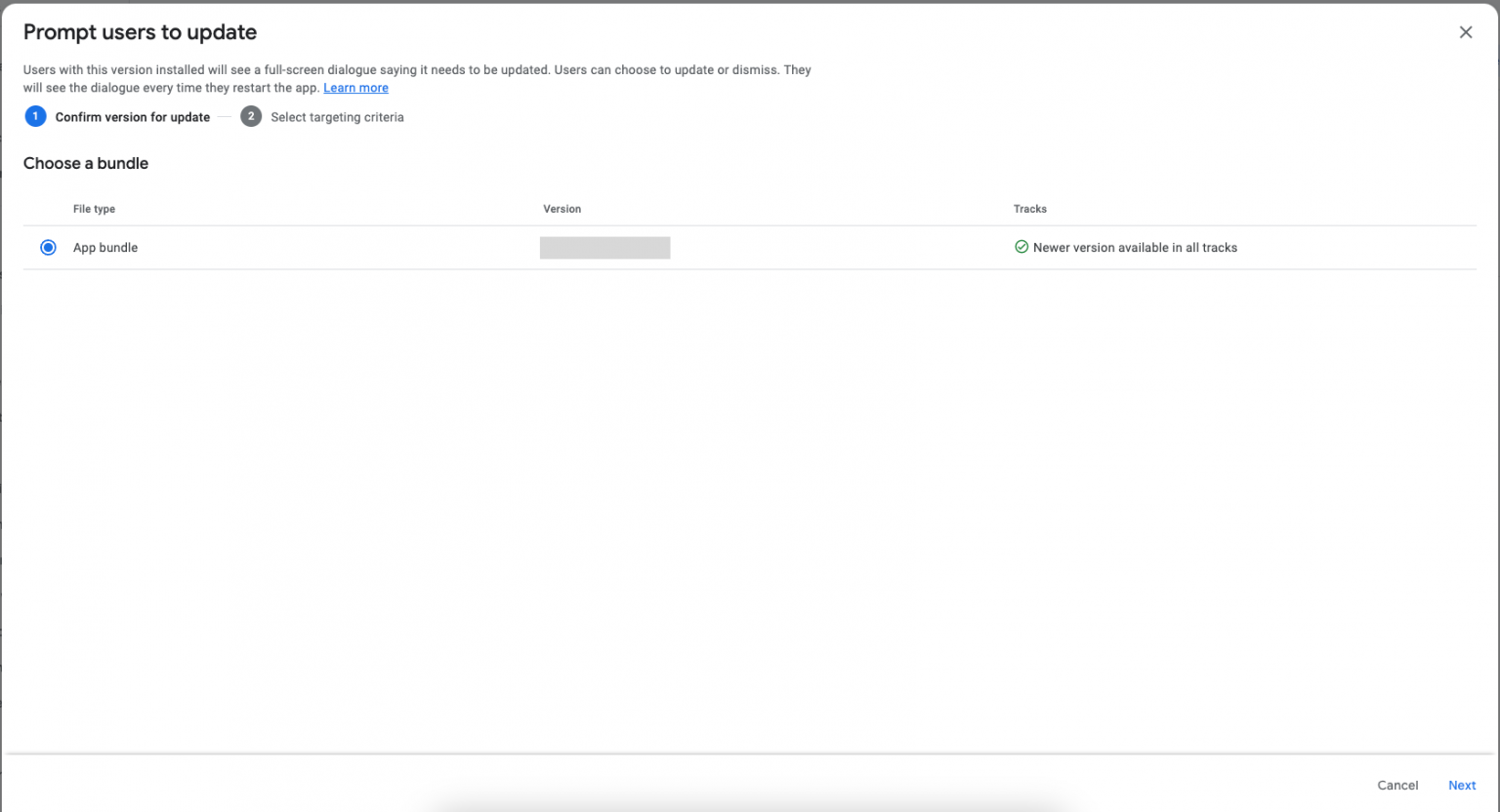
Task: Cancel the prompt users to update flow
Action: pyautogui.click(x=1397, y=785)
